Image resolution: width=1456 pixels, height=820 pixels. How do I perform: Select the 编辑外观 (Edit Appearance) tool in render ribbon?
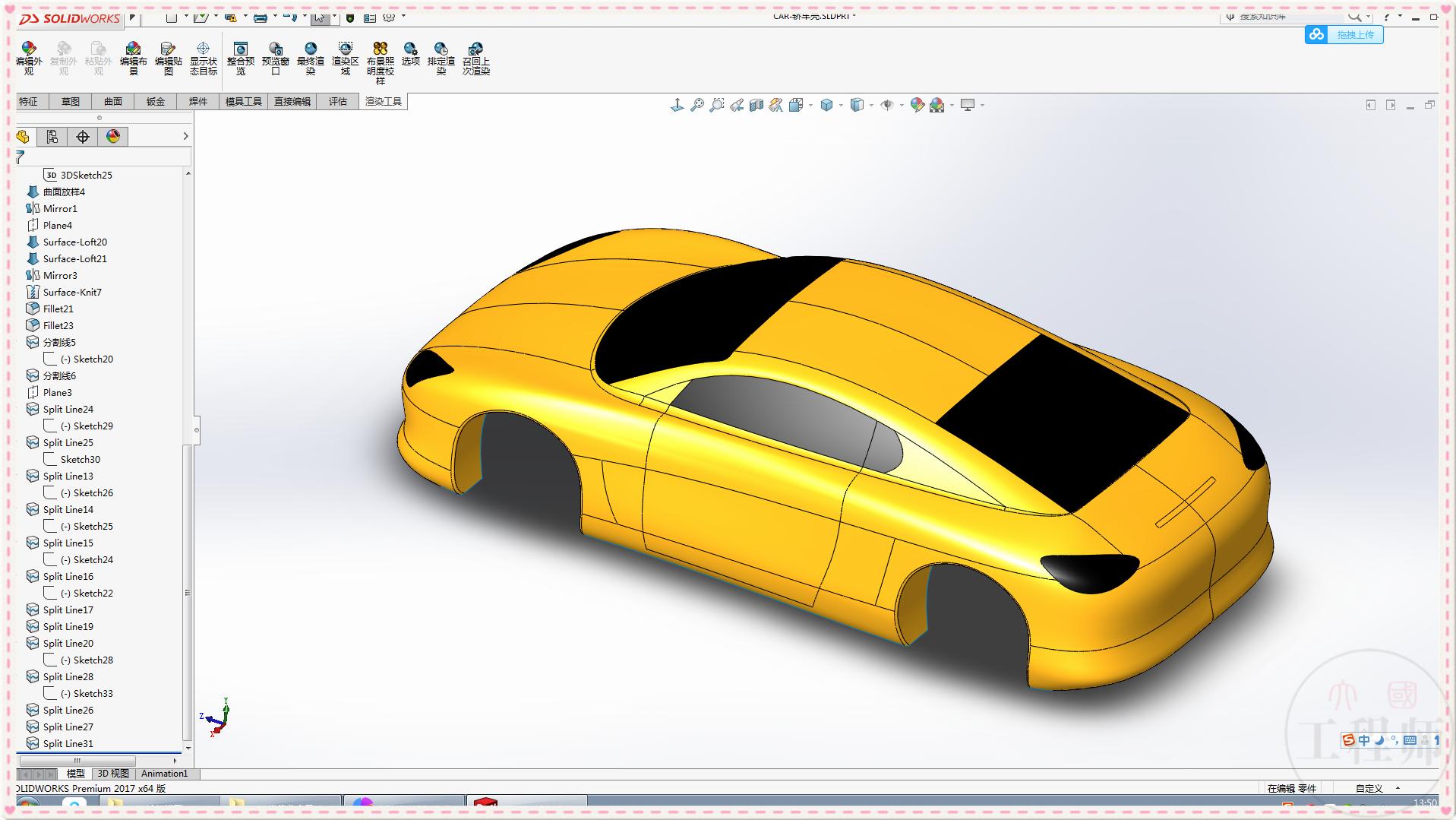coord(27,59)
